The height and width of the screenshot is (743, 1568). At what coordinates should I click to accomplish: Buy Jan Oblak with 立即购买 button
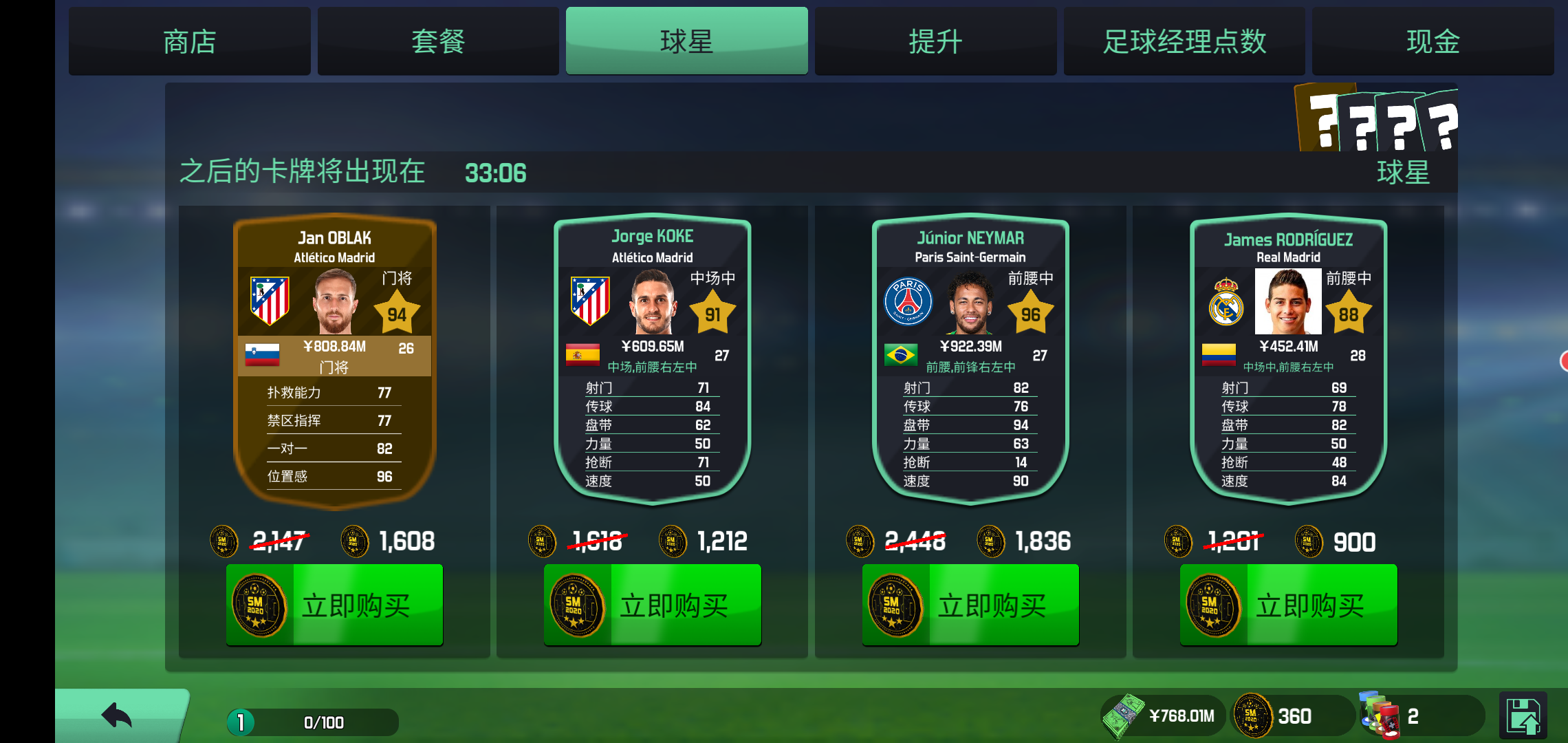[334, 605]
